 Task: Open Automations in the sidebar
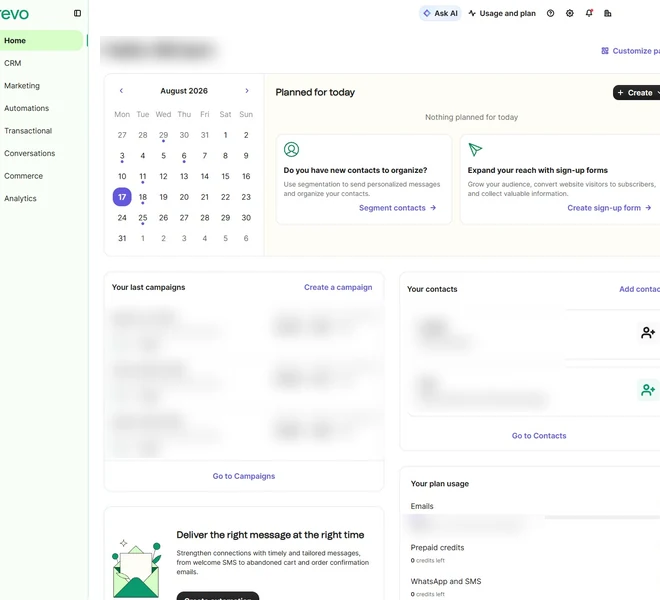[27, 108]
